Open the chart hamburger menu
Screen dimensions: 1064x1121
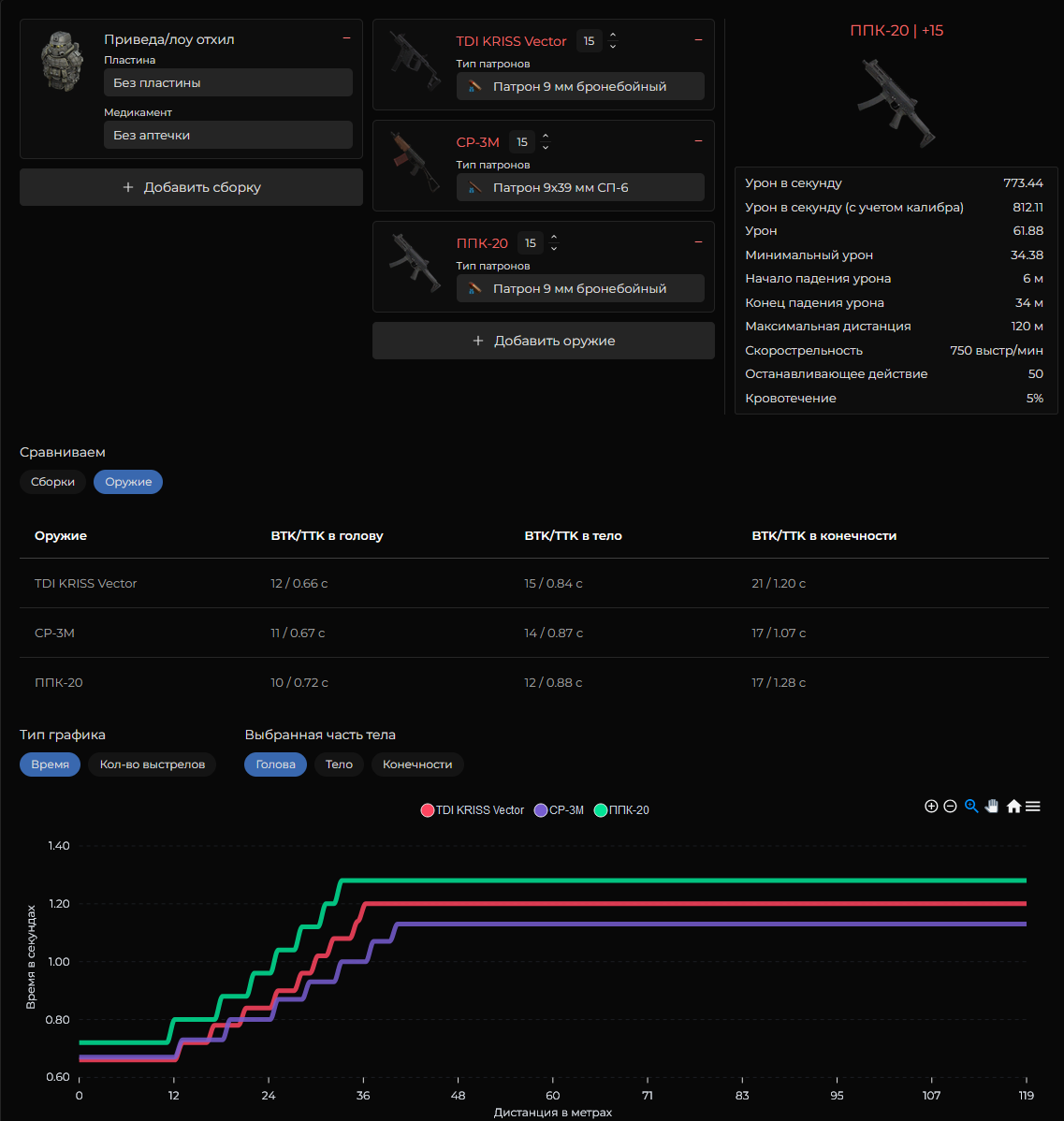[x=1032, y=807]
